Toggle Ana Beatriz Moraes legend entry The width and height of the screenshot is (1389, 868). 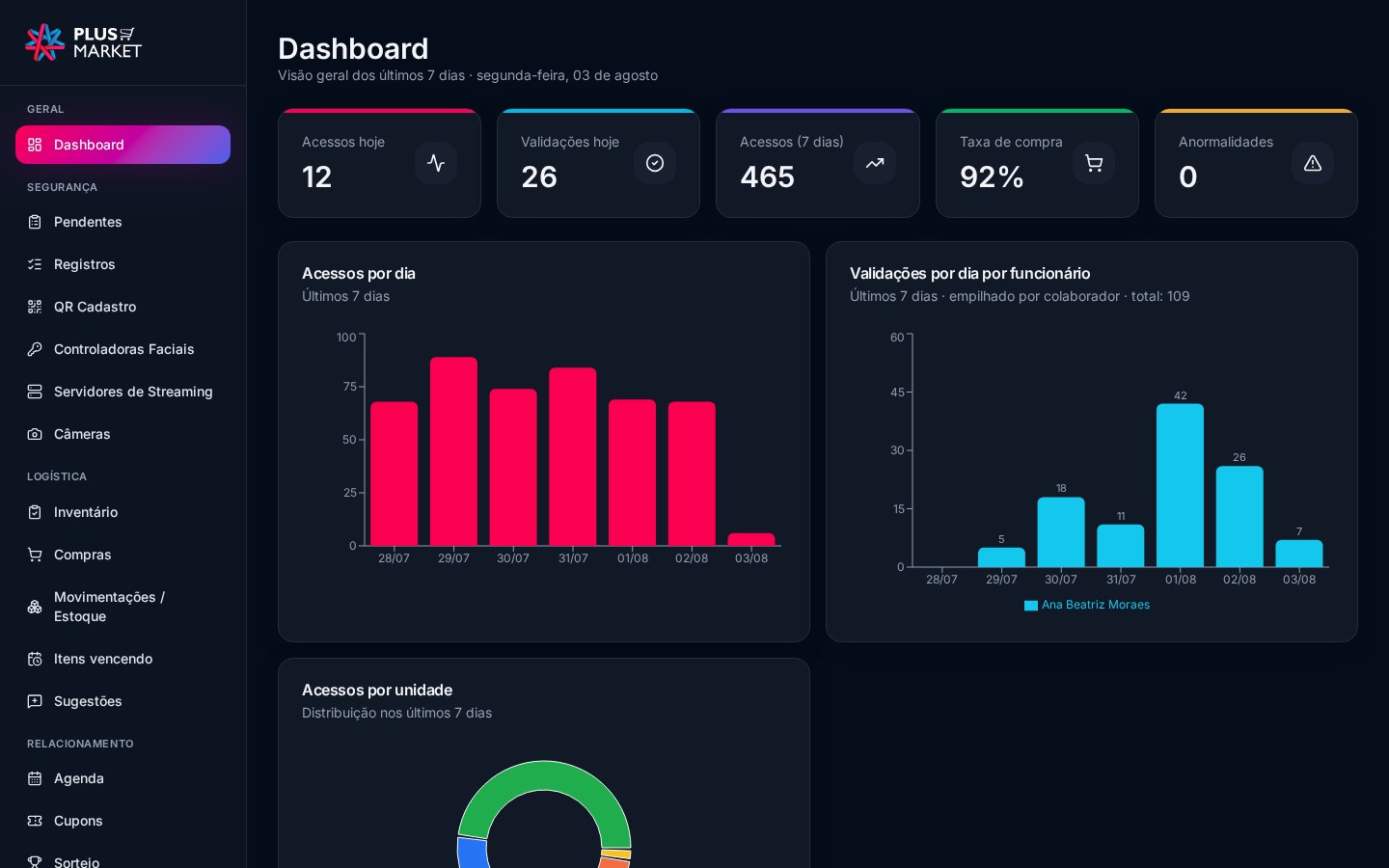(1087, 605)
